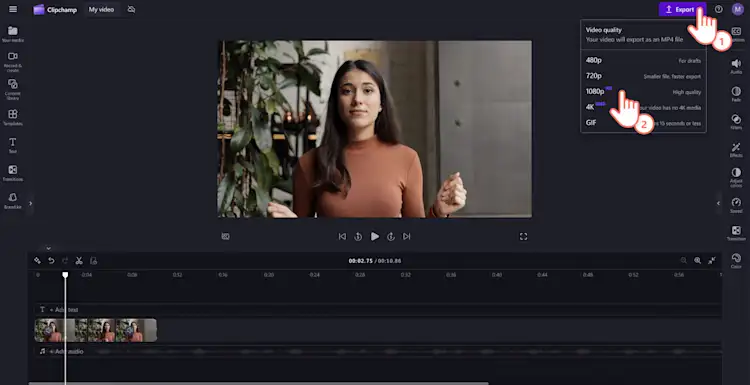Viewport: 750px width, 385px height.
Task: Click the video preview canvas
Action: click(375, 129)
